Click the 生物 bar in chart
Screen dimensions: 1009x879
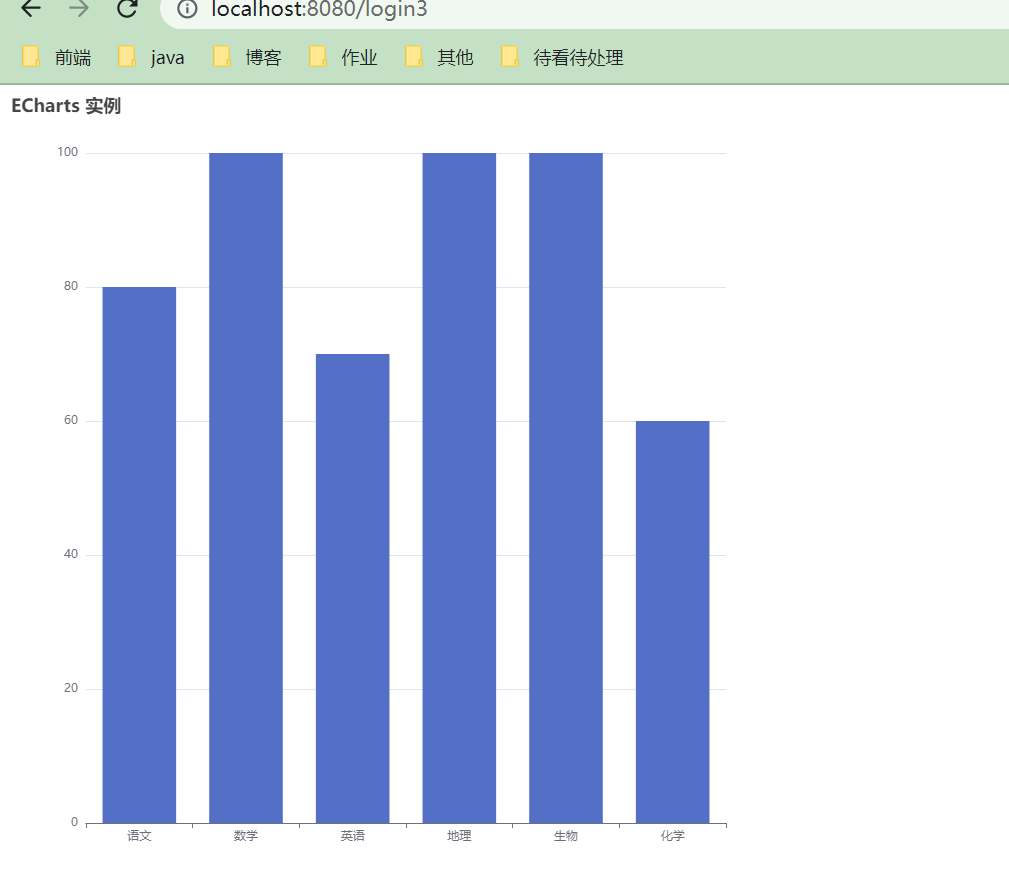(566, 488)
